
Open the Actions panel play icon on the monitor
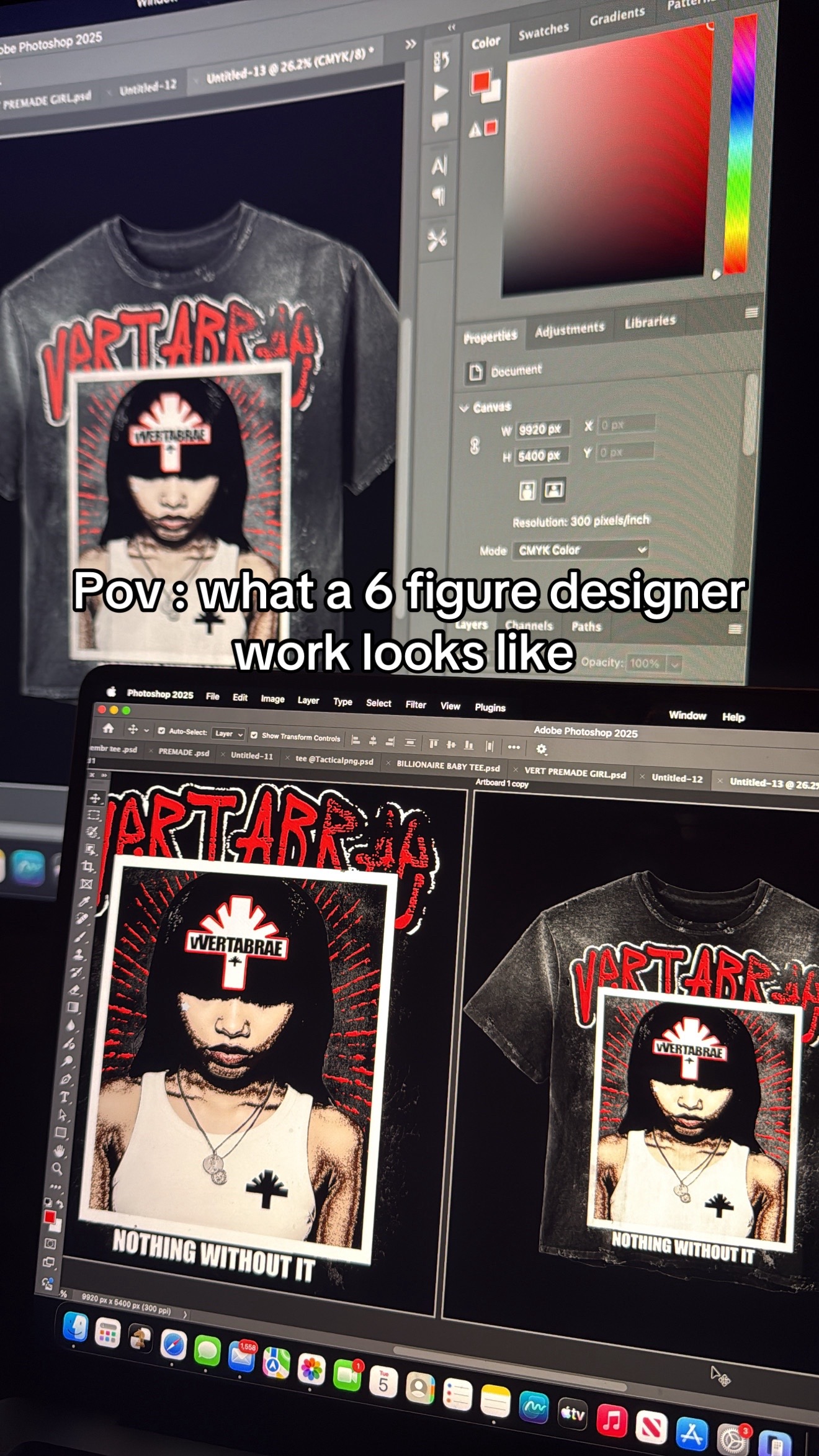(441, 92)
